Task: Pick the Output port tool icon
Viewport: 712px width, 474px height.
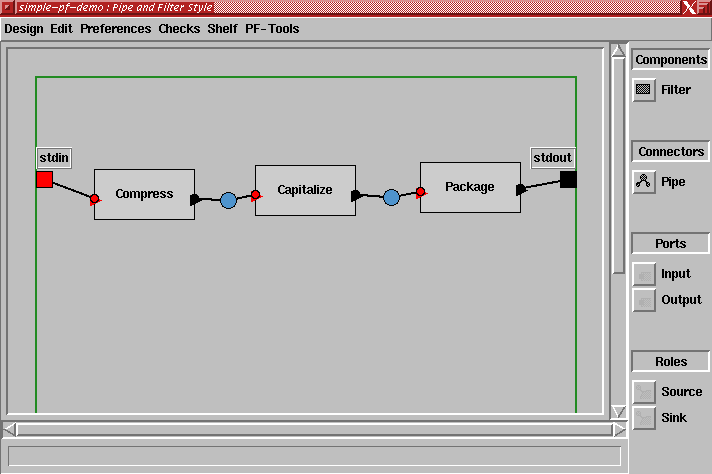Action: [645, 300]
